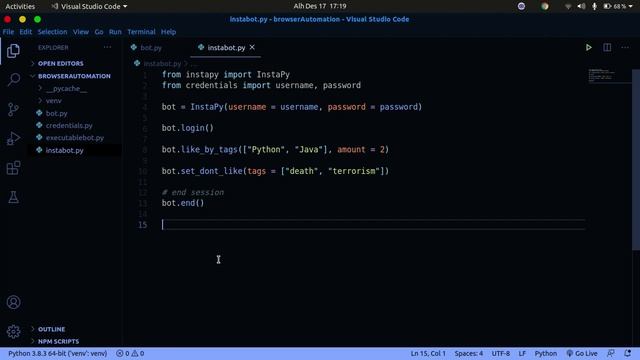Open executablebot.py in the explorer
Image resolution: width=640 pixels, height=360 pixels.
click(x=75, y=138)
